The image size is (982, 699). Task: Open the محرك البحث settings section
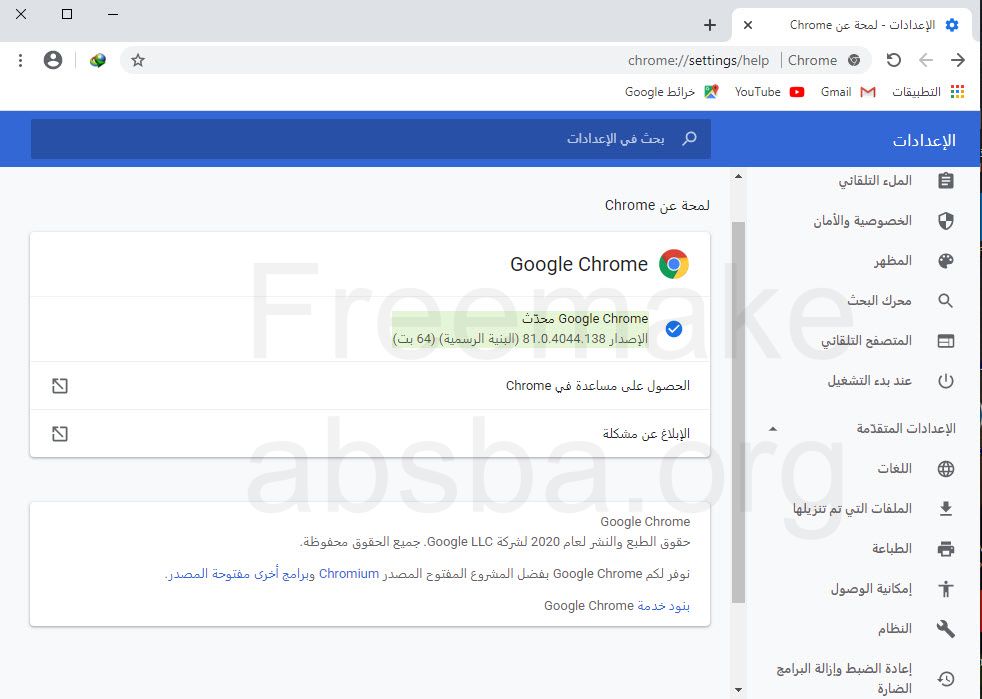click(879, 301)
